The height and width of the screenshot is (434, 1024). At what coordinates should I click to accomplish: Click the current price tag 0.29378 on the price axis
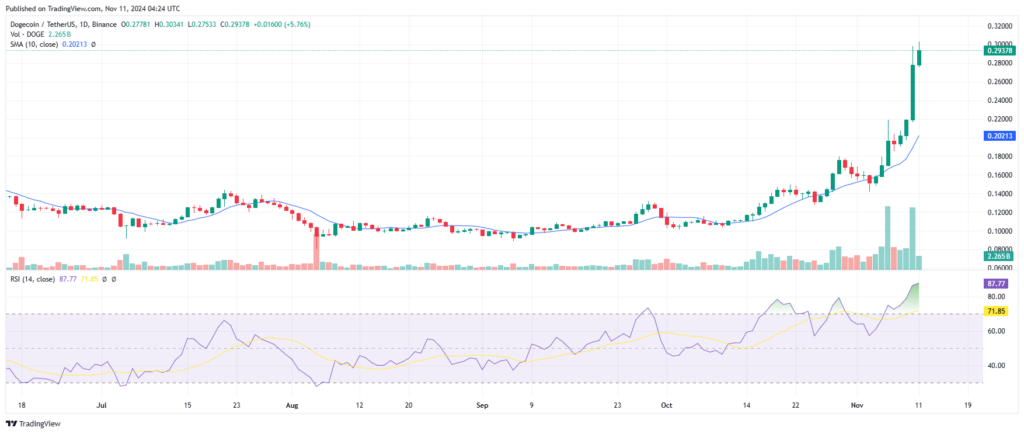coord(994,51)
